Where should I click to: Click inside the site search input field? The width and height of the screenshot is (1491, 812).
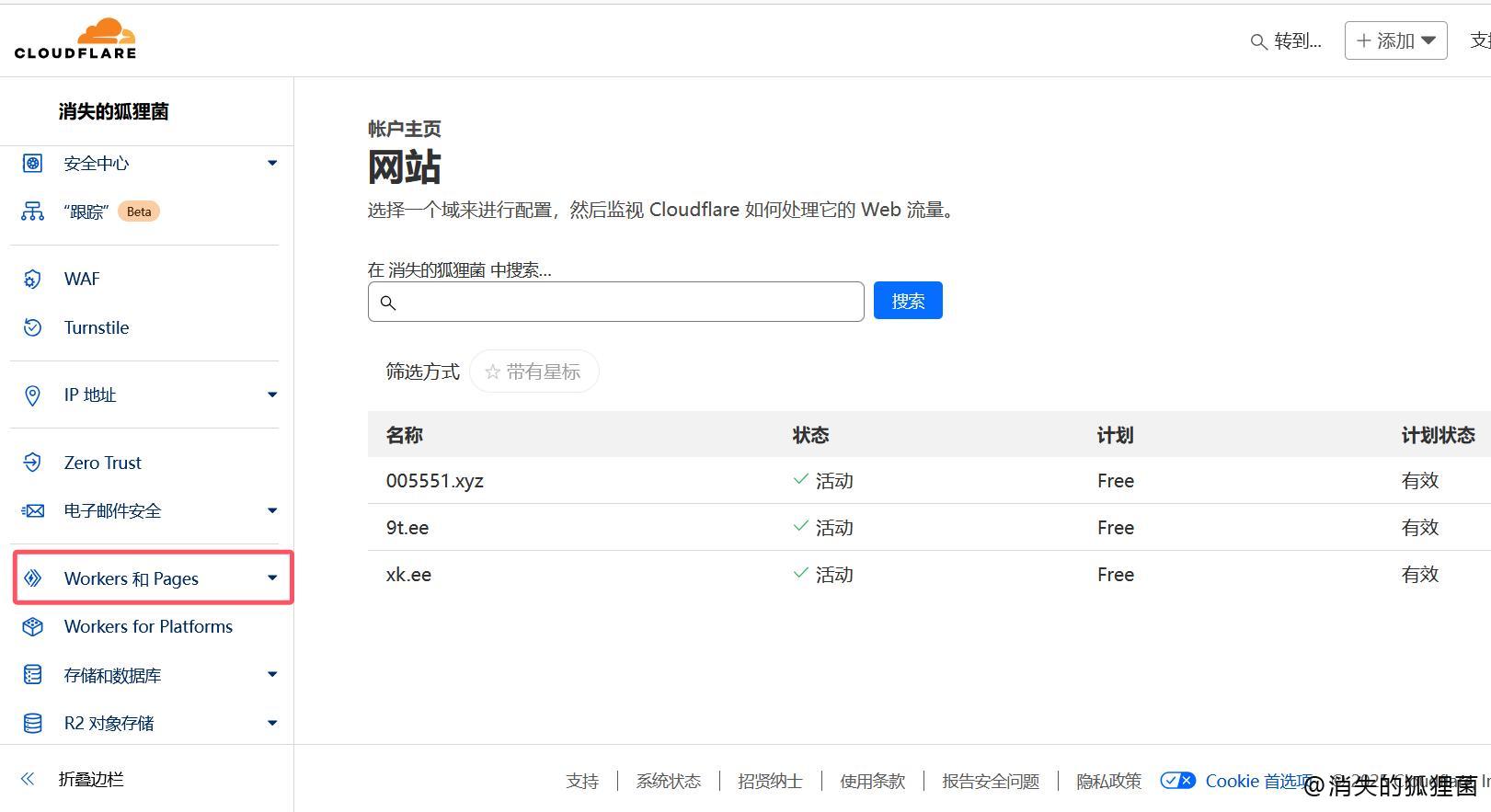click(x=616, y=302)
